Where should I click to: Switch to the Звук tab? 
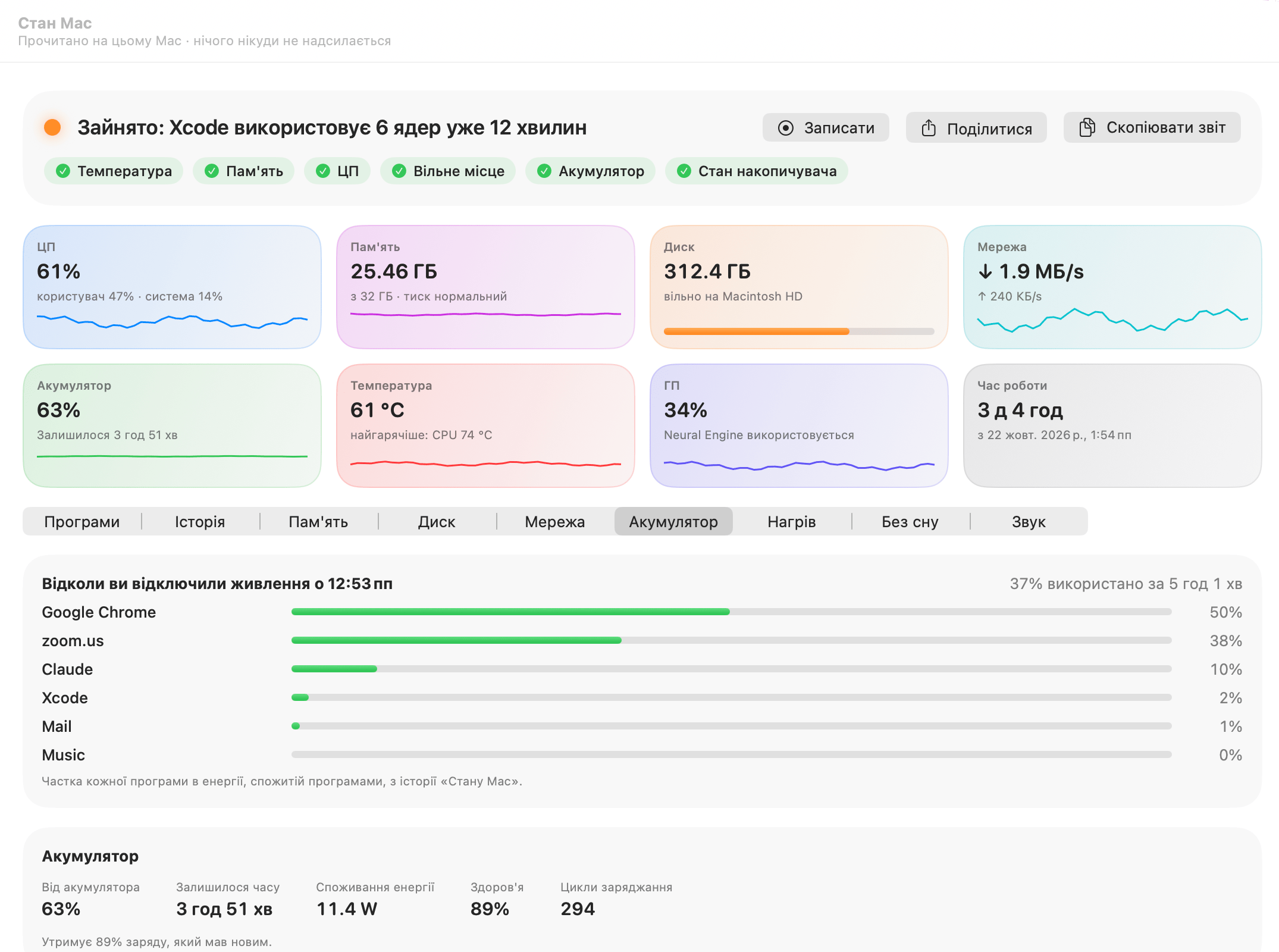coord(1029,522)
